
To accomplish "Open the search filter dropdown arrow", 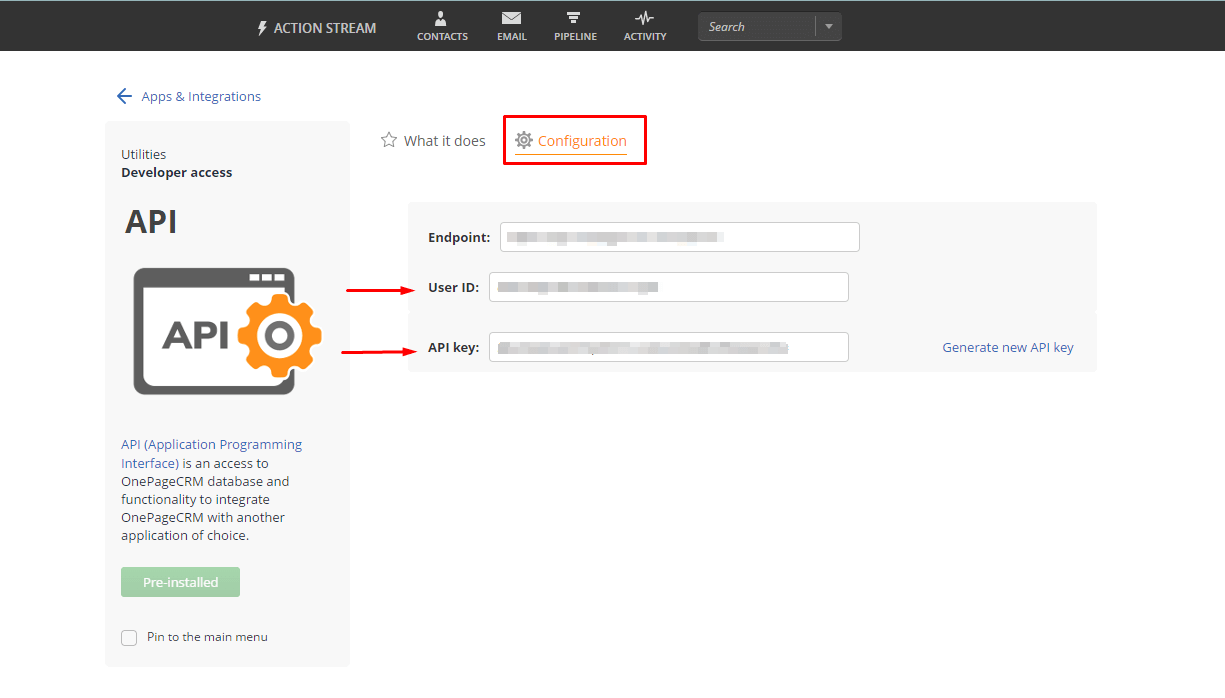I will click(x=829, y=26).
